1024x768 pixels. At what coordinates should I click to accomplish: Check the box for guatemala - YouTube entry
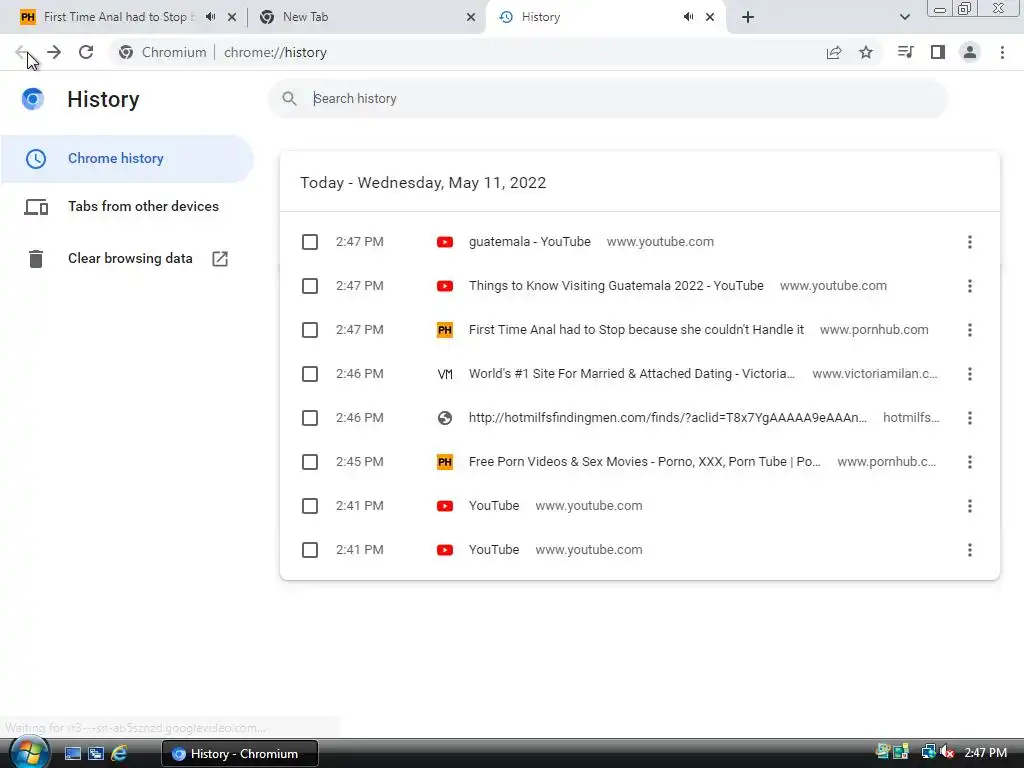310,242
